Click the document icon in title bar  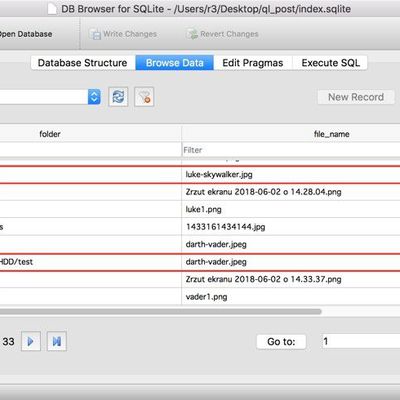click(52, 9)
